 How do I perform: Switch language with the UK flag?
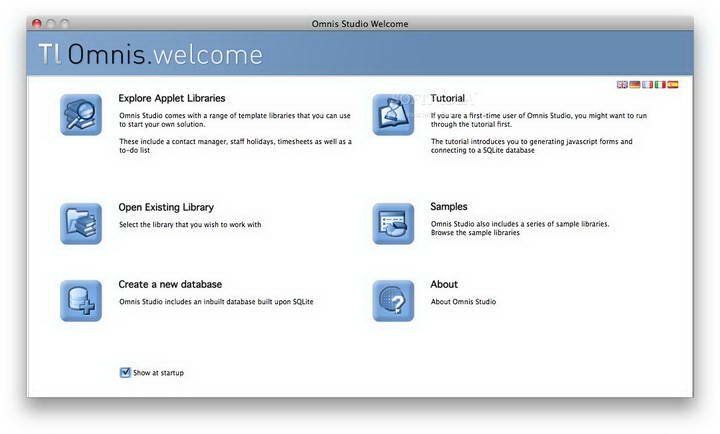coord(622,85)
